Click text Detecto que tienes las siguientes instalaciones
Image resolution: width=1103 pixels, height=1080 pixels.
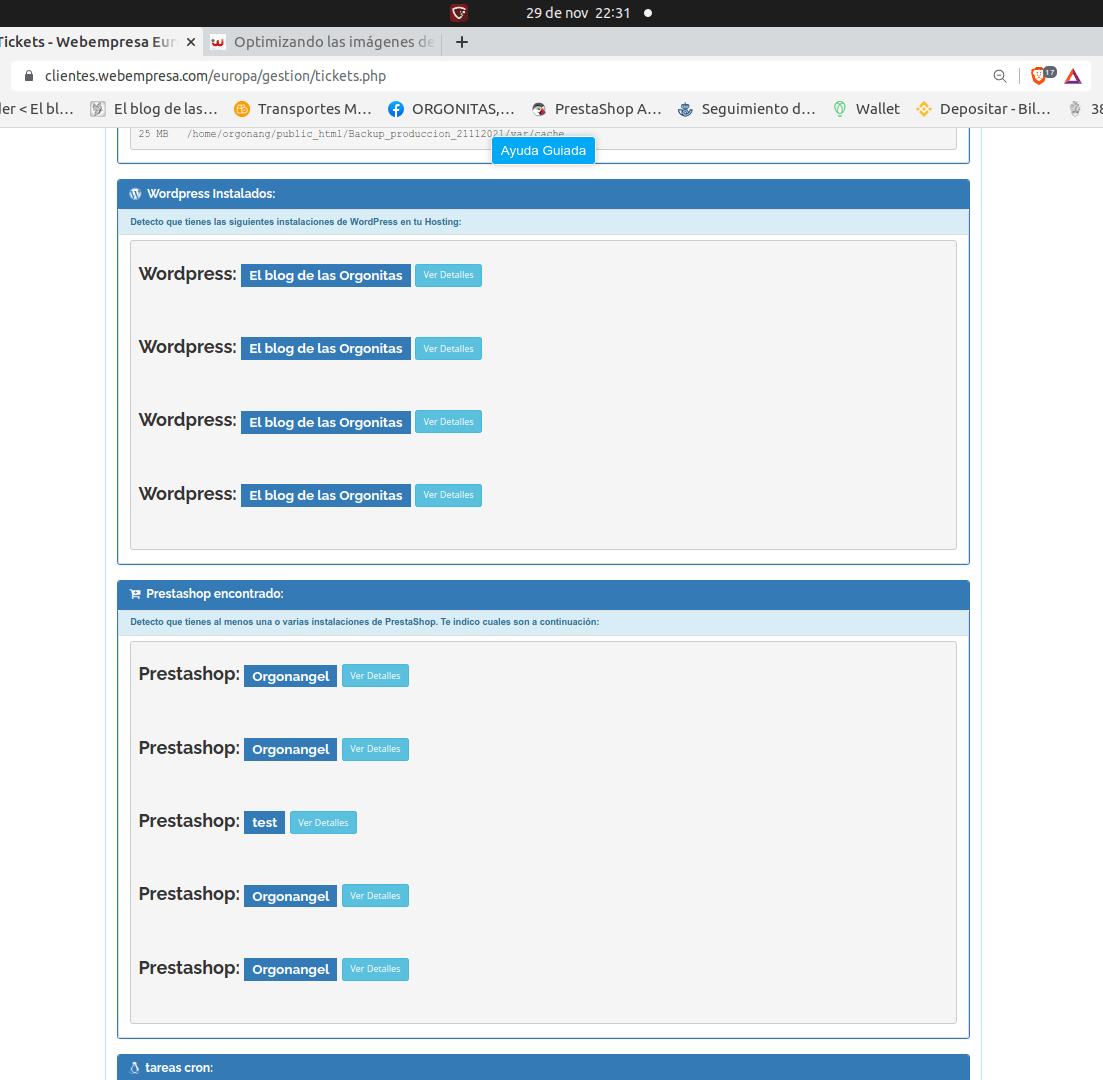click(x=295, y=222)
